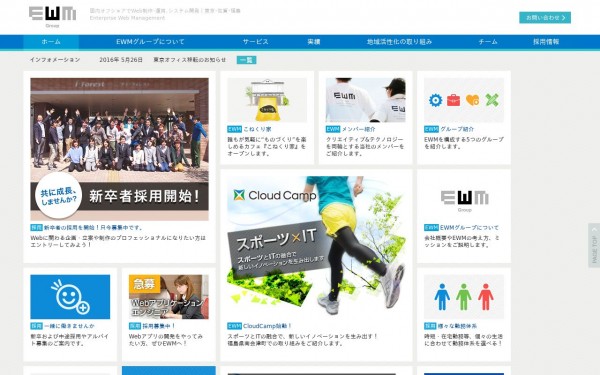The width and height of the screenshot is (600, 375).
Task: Click the green cross group icon
Action: [x=492, y=100]
